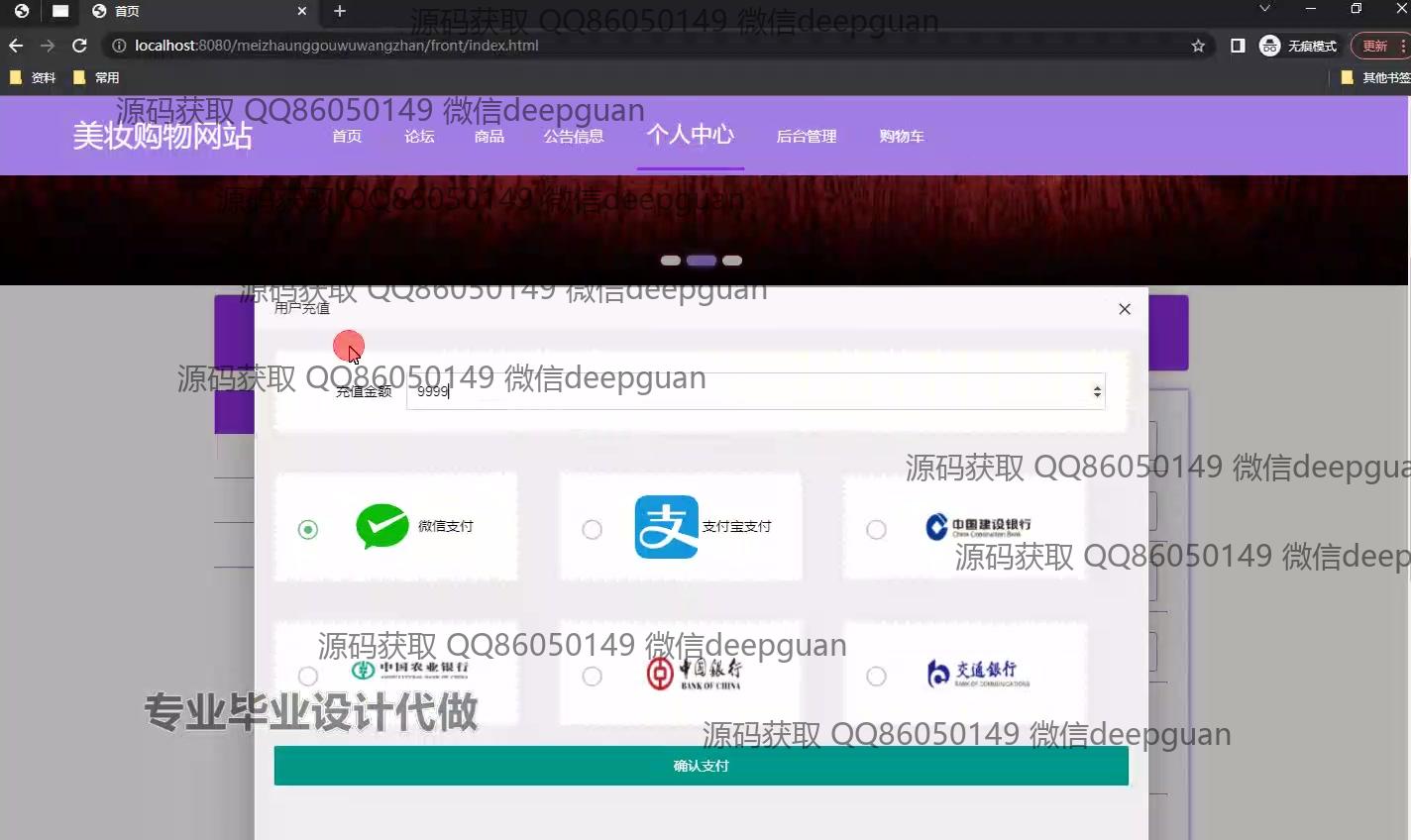Click the 充值金额 label
The width and height of the screenshot is (1411, 840).
tap(364, 391)
